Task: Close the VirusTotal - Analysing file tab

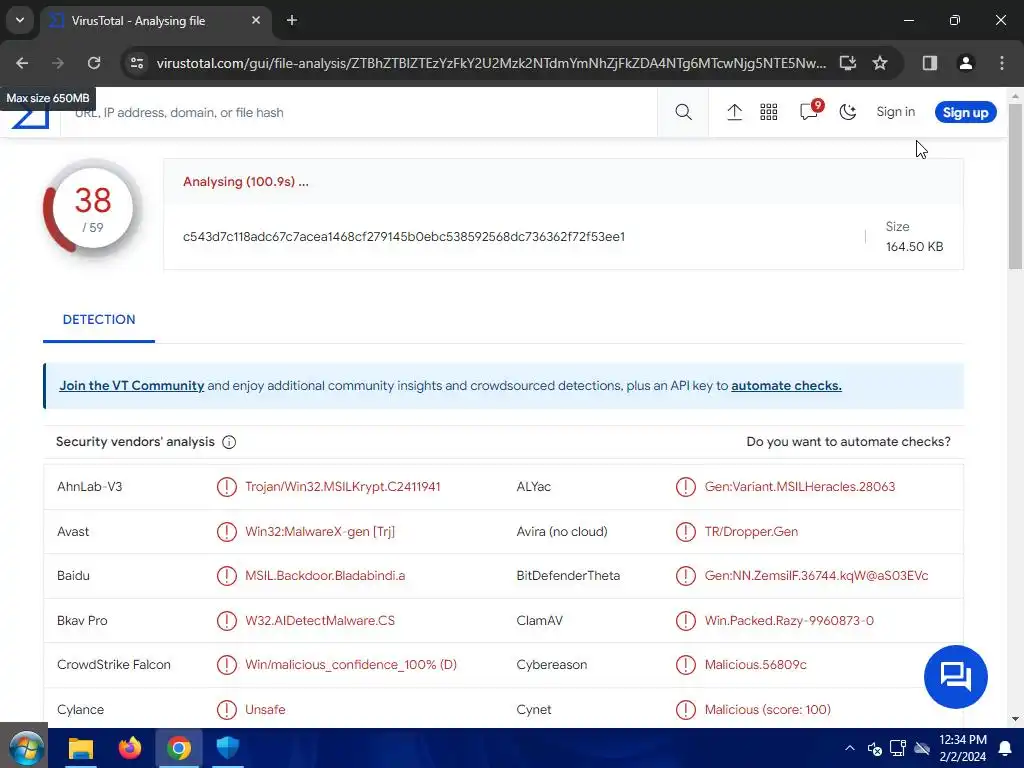Action: coord(256,20)
